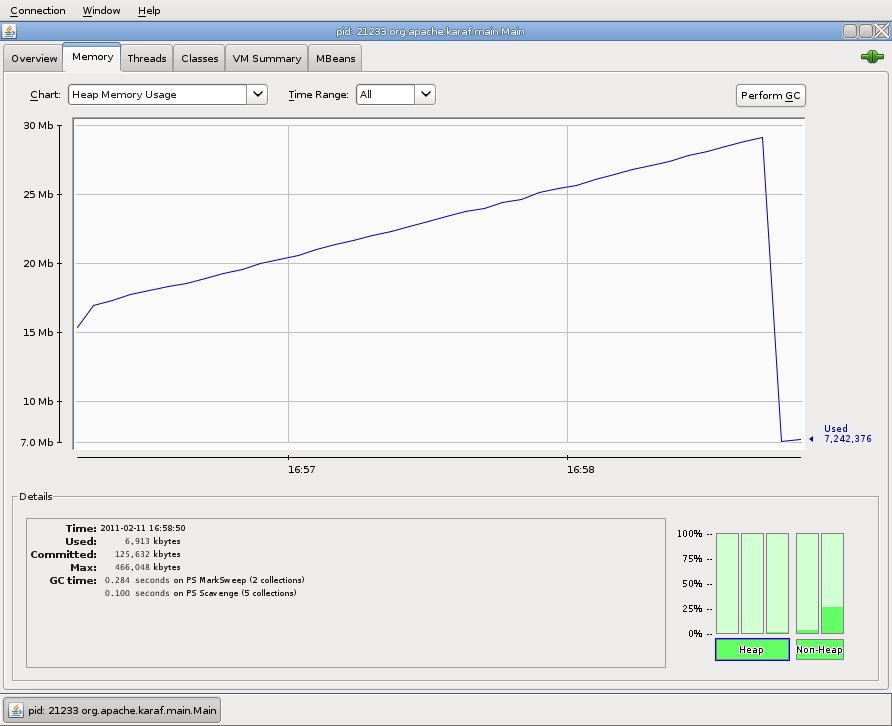The width and height of the screenshot is (892, 726).
Task: Expand the Time Range dropdown arrow
Action: click(x=425, y=95)
